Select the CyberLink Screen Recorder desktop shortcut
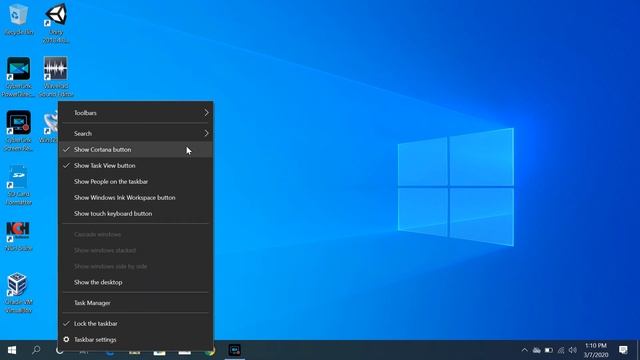 click(18, 131)
